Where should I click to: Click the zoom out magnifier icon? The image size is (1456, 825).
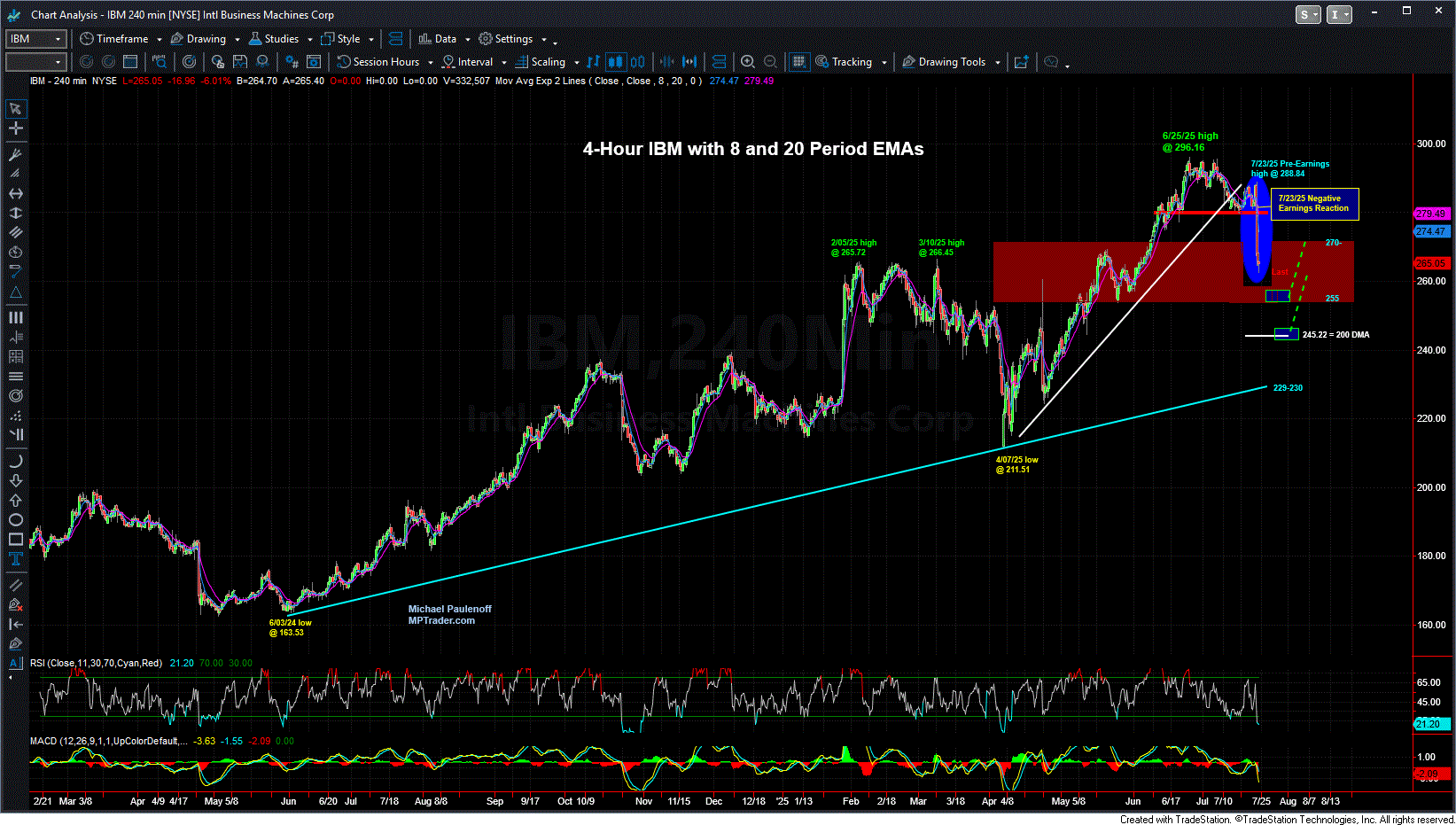coord(771,62)
